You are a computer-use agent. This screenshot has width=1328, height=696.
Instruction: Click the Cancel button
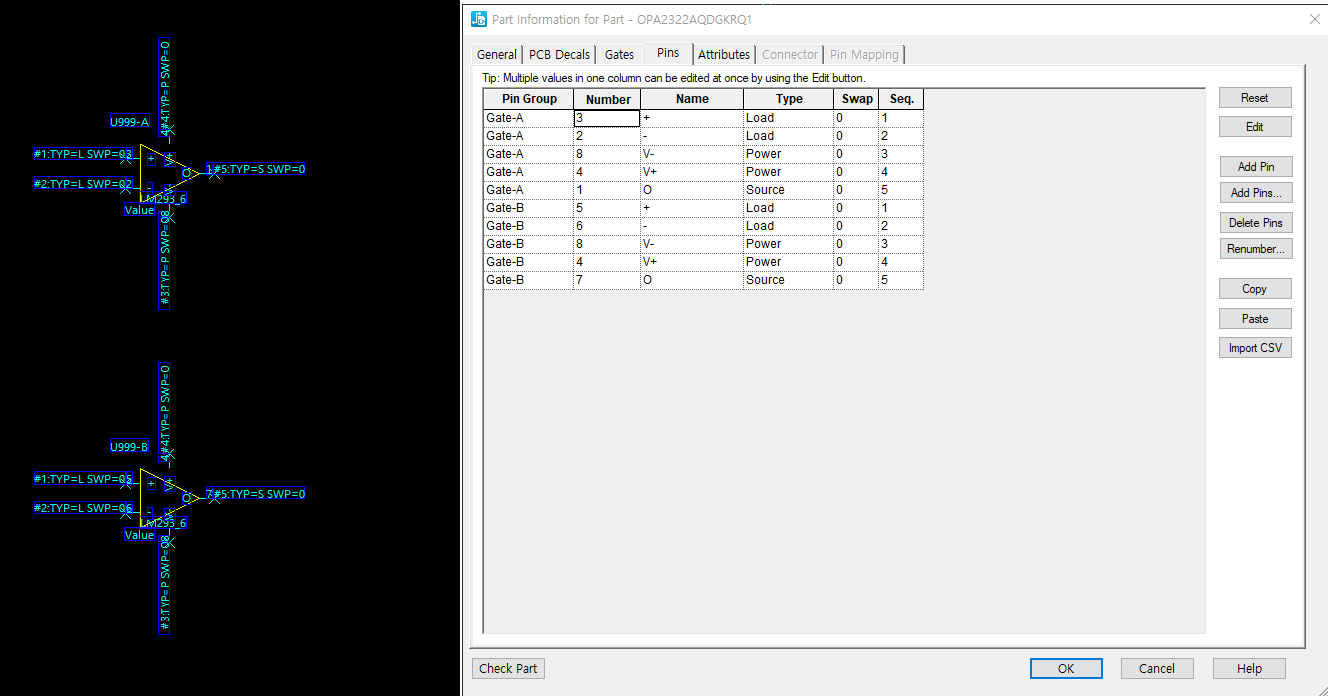pos(1156,669)
